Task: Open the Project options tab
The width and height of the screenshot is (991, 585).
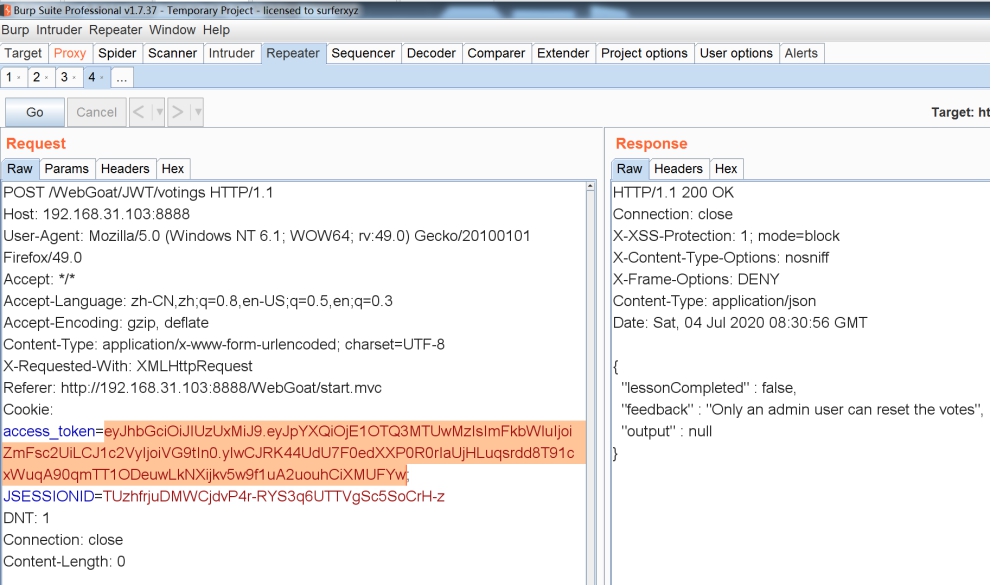Action: point(644,53)
